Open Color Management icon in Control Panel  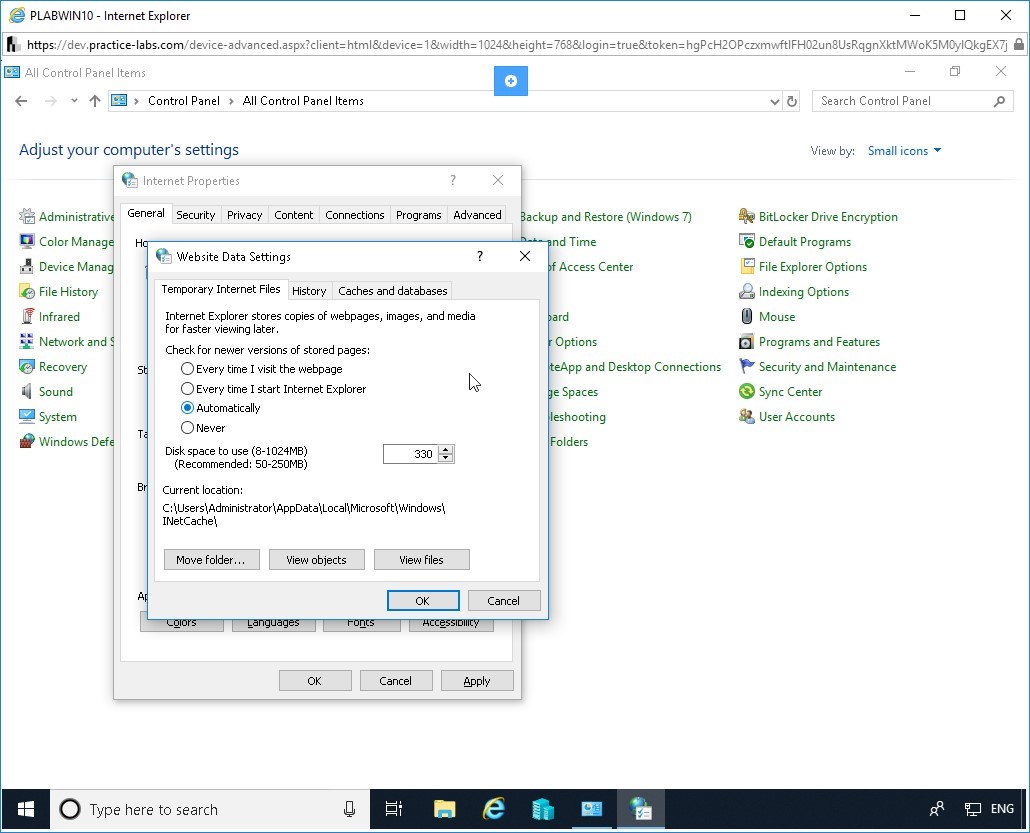click(27, 241)
